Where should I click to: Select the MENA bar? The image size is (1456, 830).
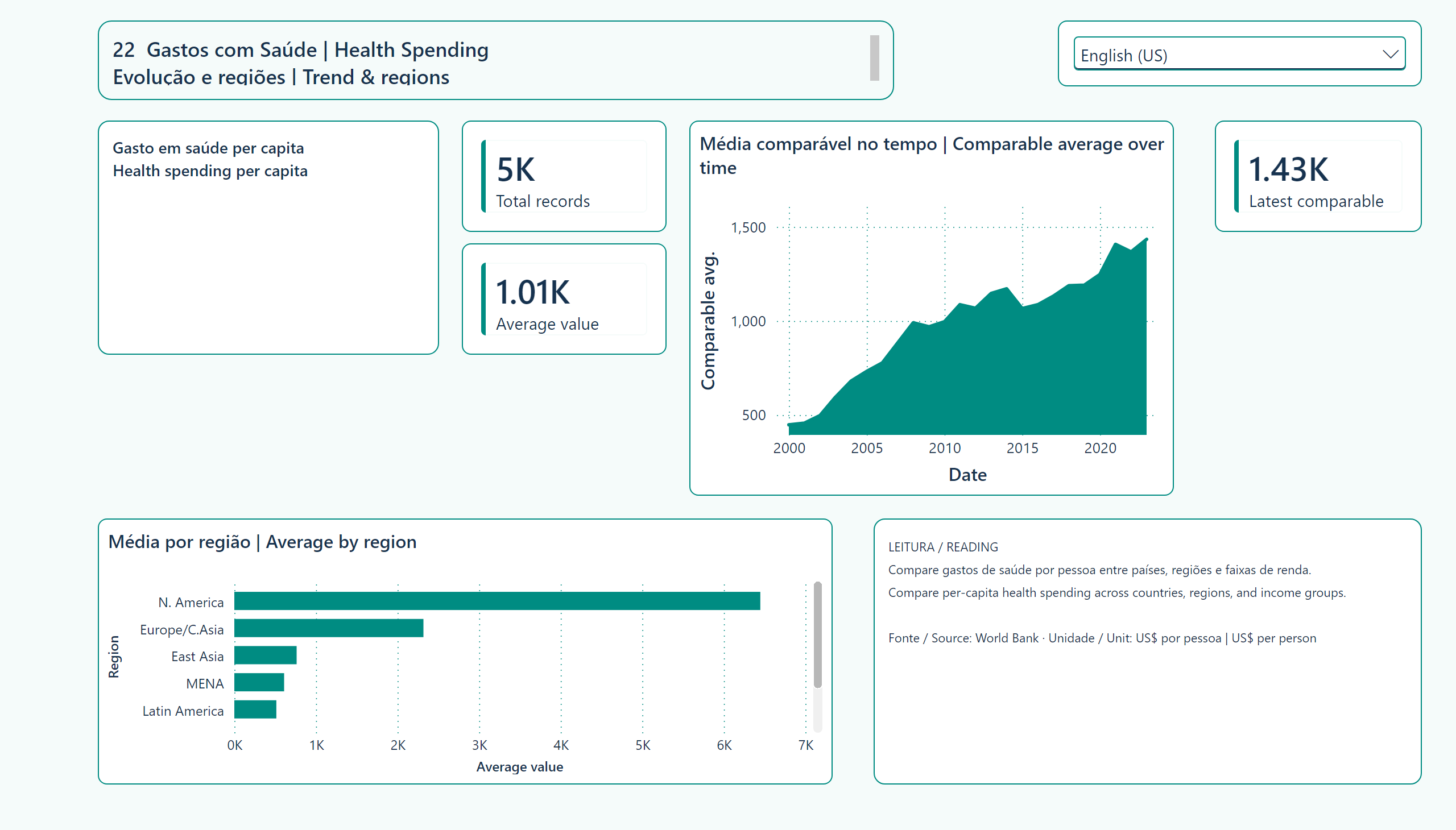pyautogui.click(x=259, y=682)
